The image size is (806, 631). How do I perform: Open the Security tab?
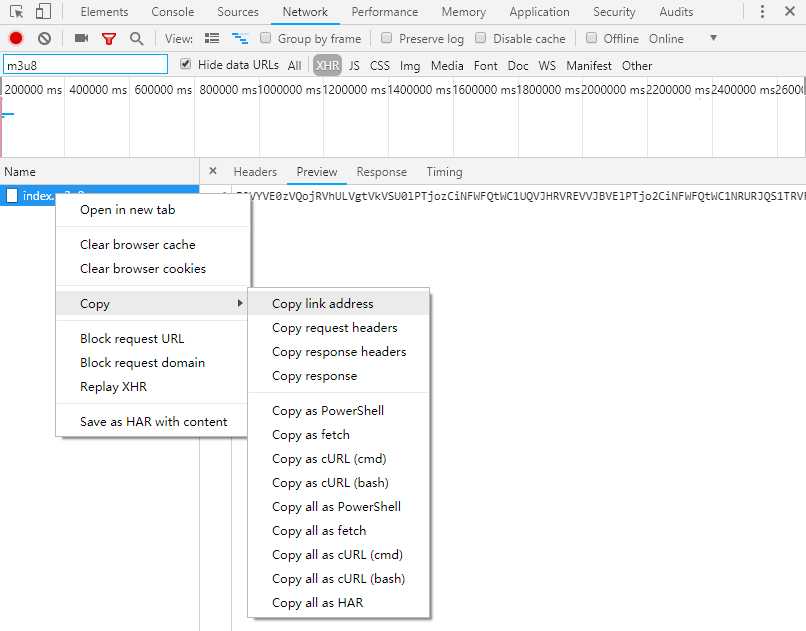click(614, 12)
